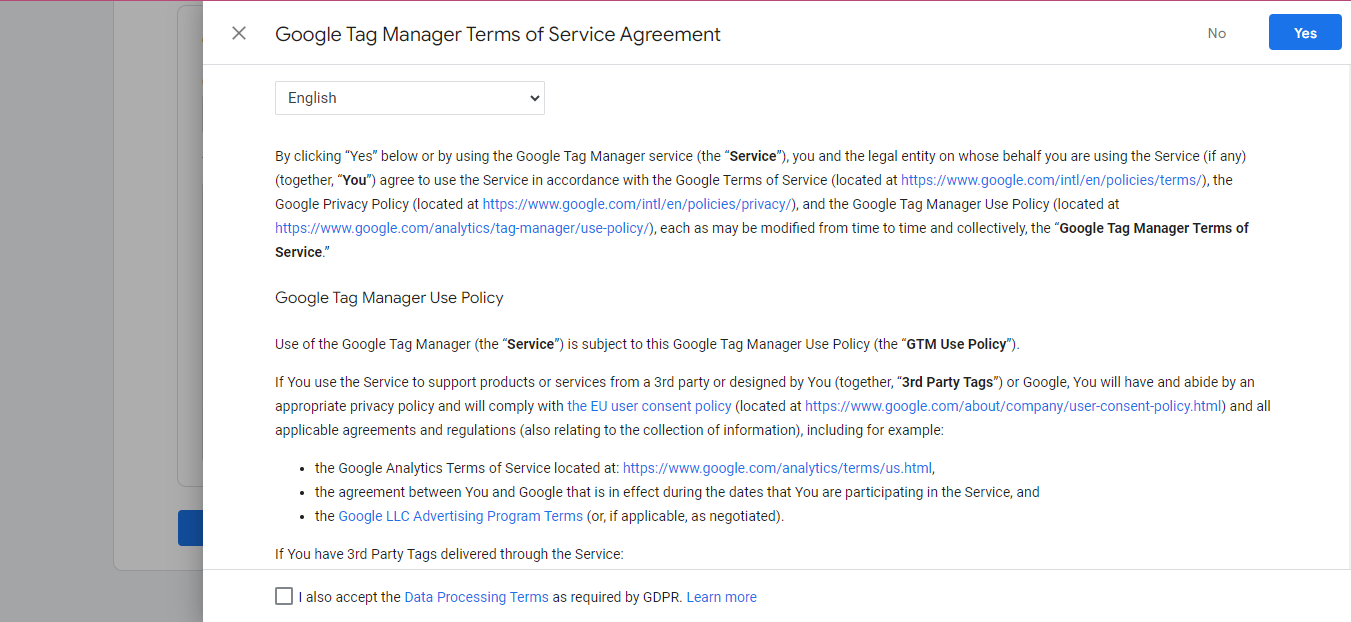Open the Data Processing Terms link
The height and width of the screenshot is (622, 1351).
click(476, 597)
